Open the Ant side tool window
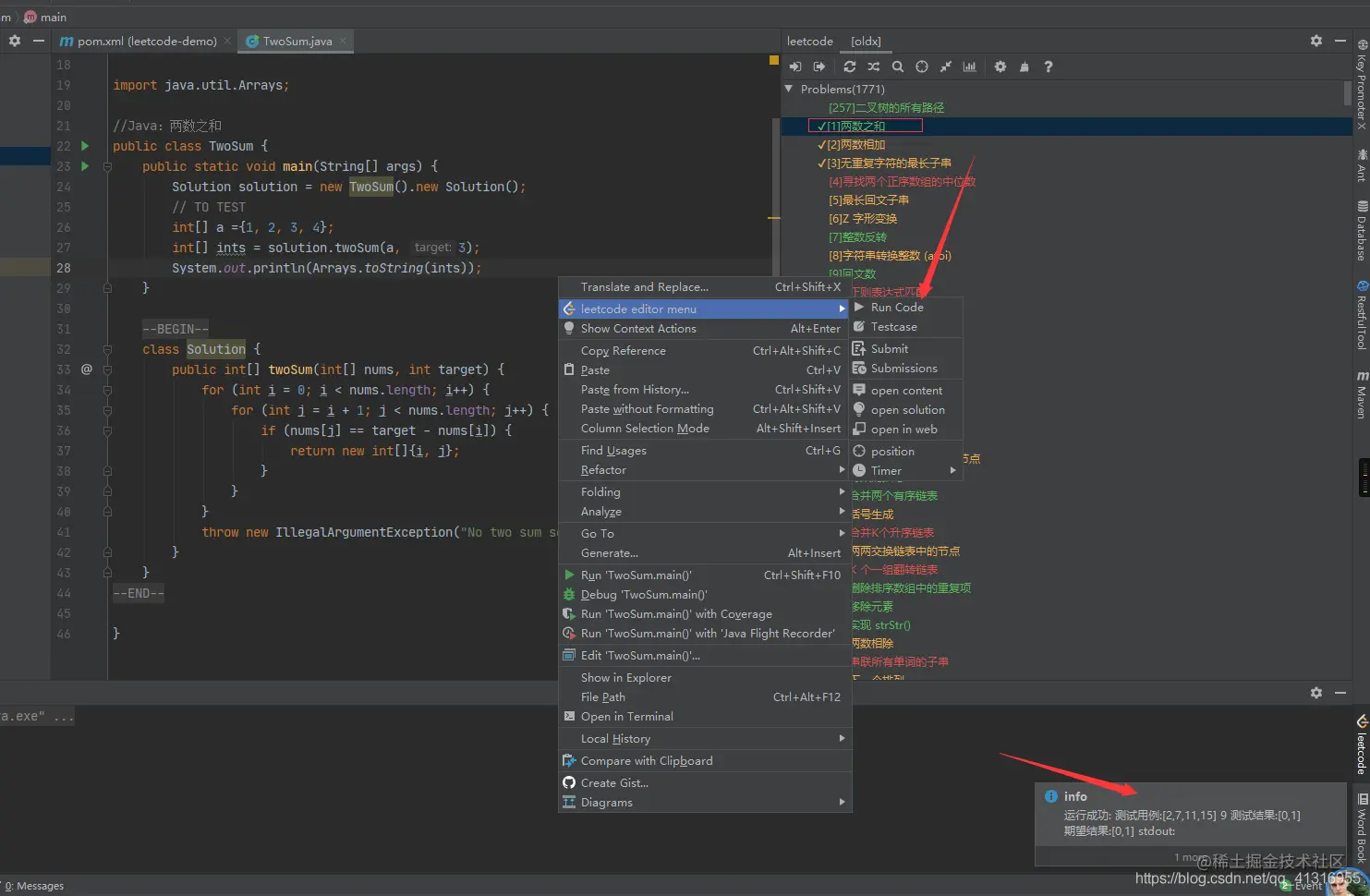This screenshot has height=896, width=1370. tap(1363, 164)
